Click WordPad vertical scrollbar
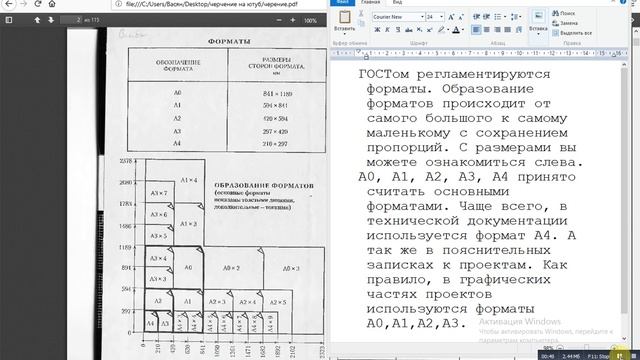 (624, 191)
